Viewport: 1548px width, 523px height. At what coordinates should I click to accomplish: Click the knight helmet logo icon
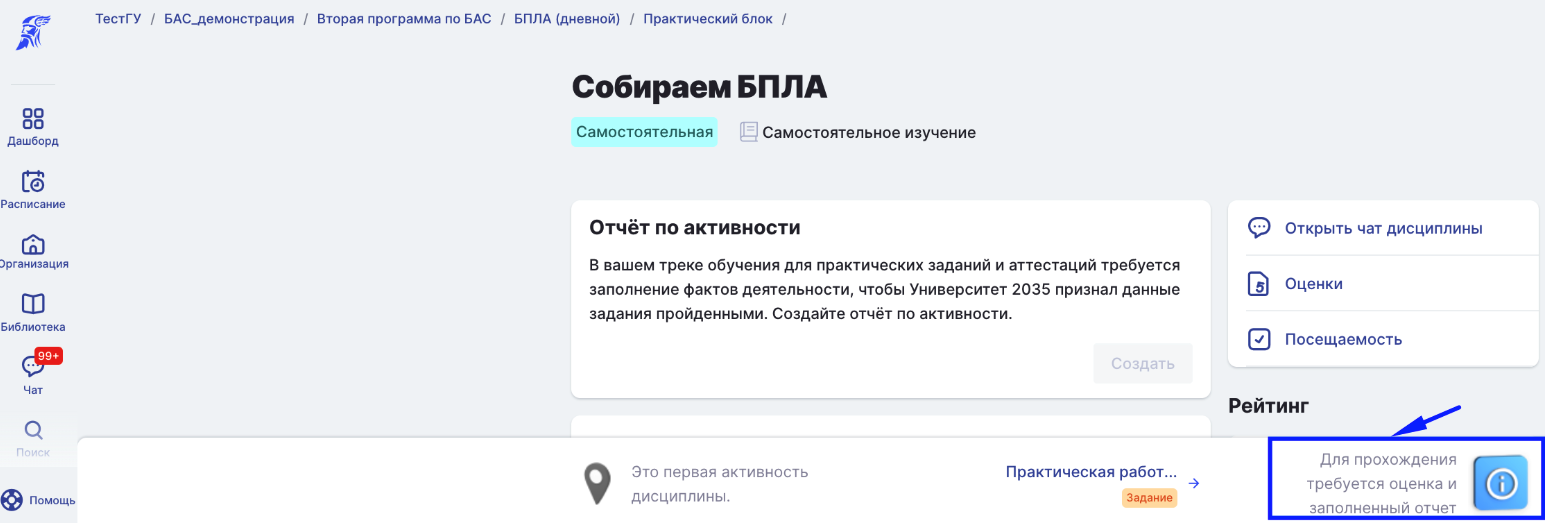tap(26, 32)
